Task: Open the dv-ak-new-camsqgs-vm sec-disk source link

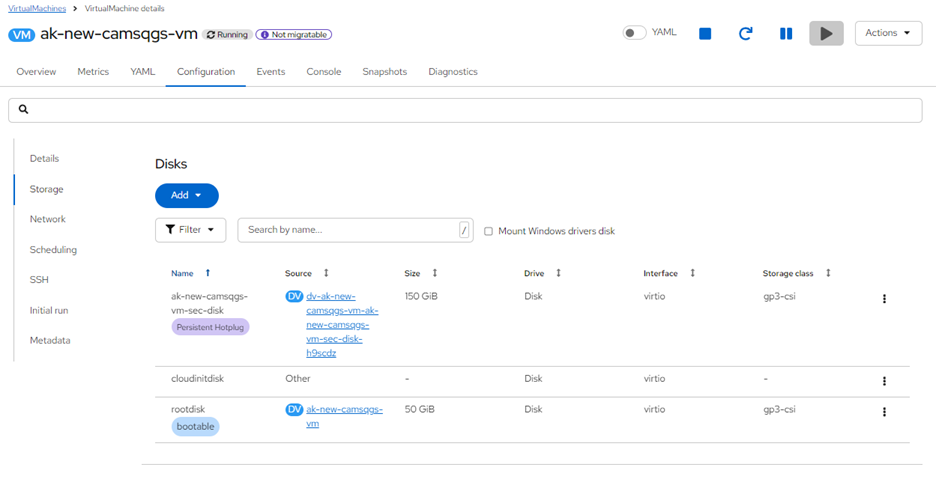Action: [x=342, y=325]
